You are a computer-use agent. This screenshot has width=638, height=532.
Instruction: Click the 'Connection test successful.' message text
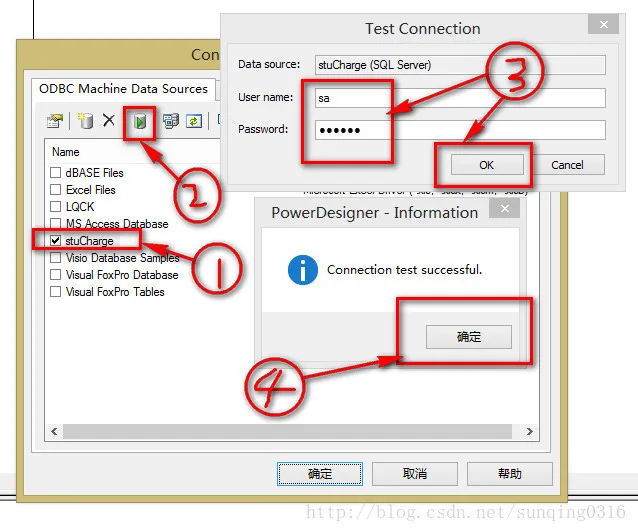coord(404,269)
